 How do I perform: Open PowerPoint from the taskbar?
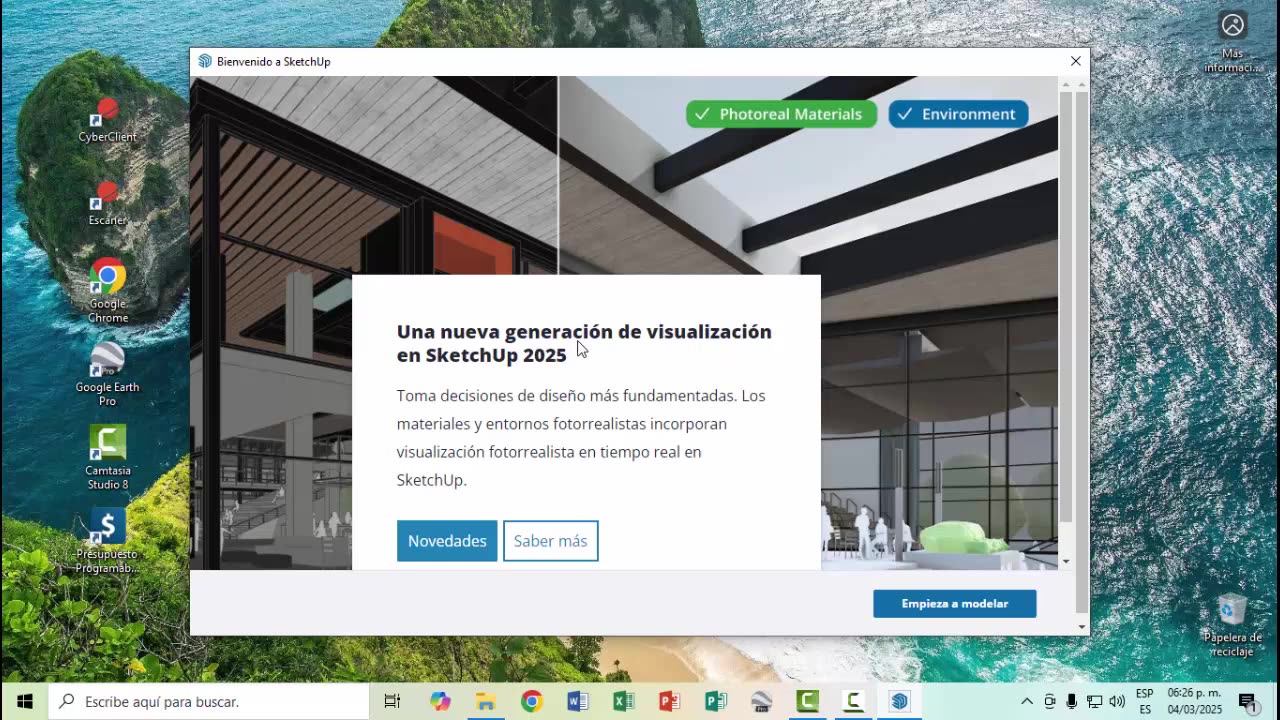670,702
